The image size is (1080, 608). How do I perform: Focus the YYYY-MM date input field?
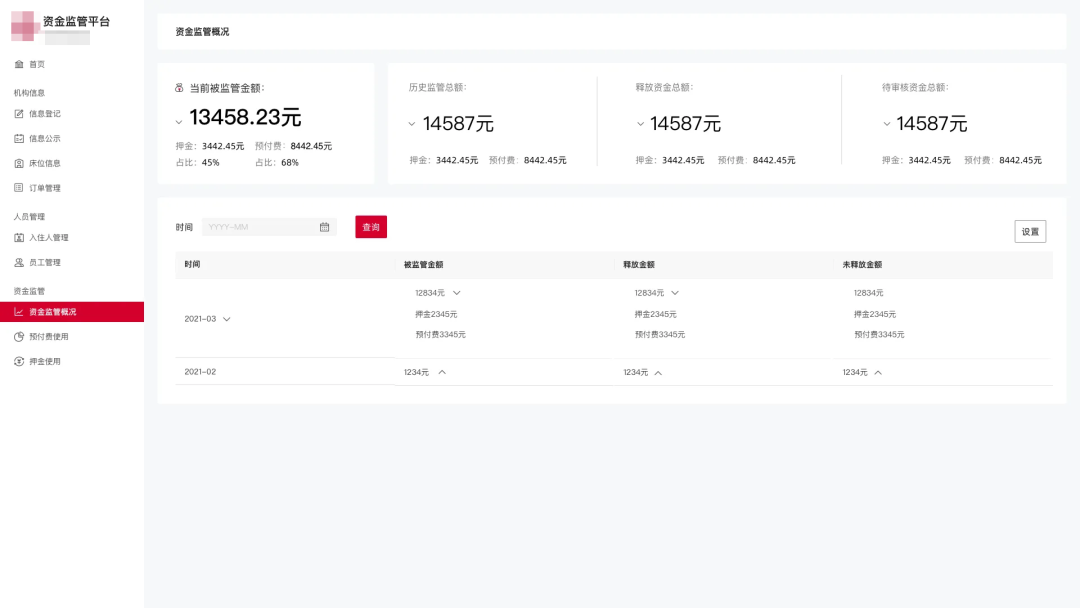[260, 227]
